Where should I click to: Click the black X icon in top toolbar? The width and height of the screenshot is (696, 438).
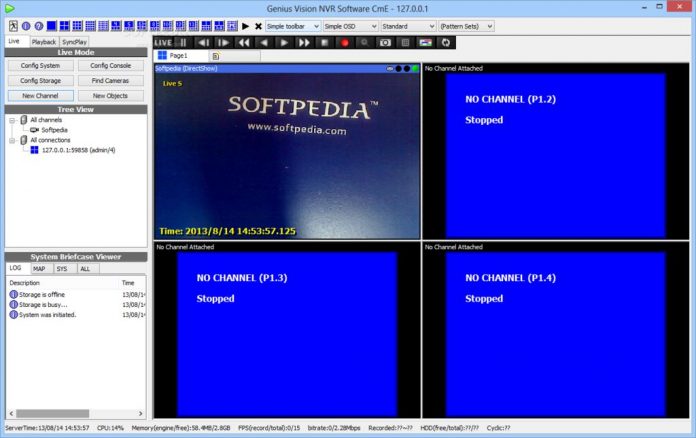[258, 26]
